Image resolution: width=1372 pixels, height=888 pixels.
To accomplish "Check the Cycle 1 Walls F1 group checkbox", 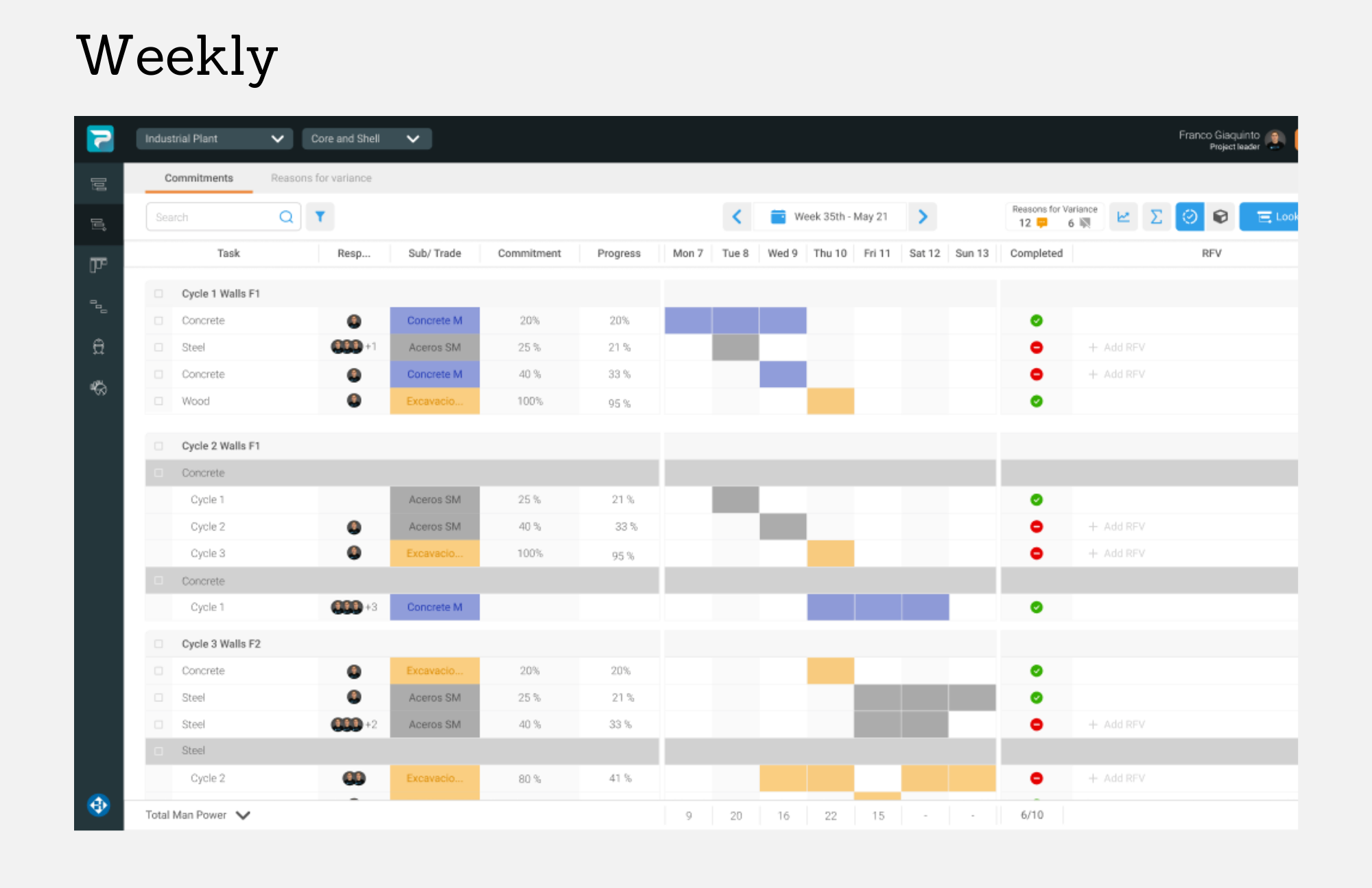I will click(158, 293).
